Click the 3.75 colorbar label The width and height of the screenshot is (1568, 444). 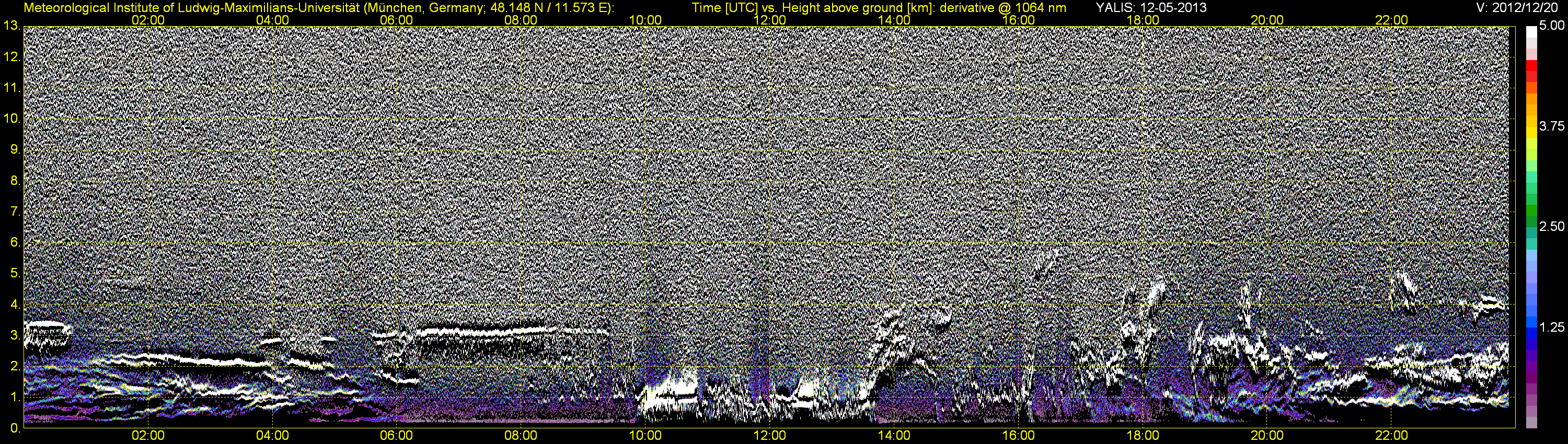[x=1552, y=126]
